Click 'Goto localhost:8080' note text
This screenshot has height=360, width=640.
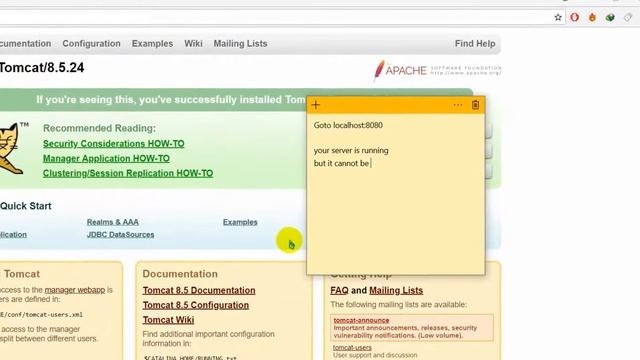tap(348, 125)
